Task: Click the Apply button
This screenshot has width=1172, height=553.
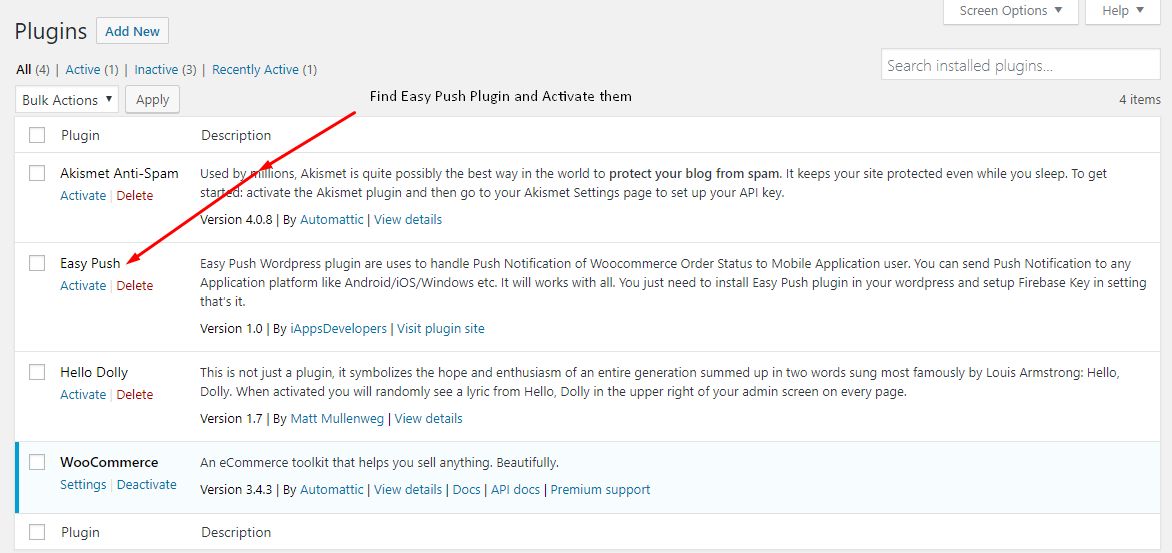Action: pyautogui.click(x=152, y=99)
